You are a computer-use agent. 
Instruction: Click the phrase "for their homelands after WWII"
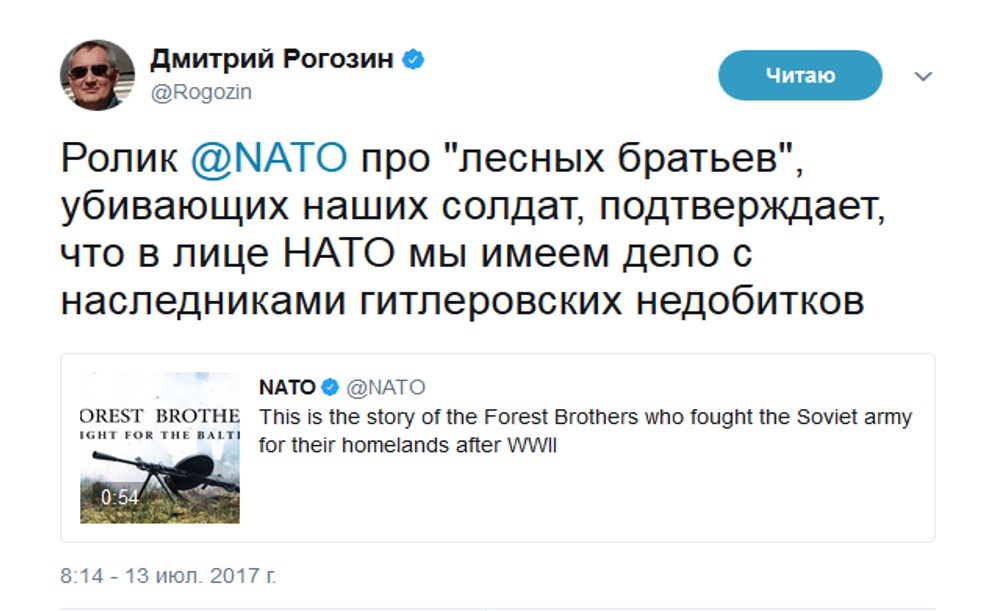(x=406, y=446)
